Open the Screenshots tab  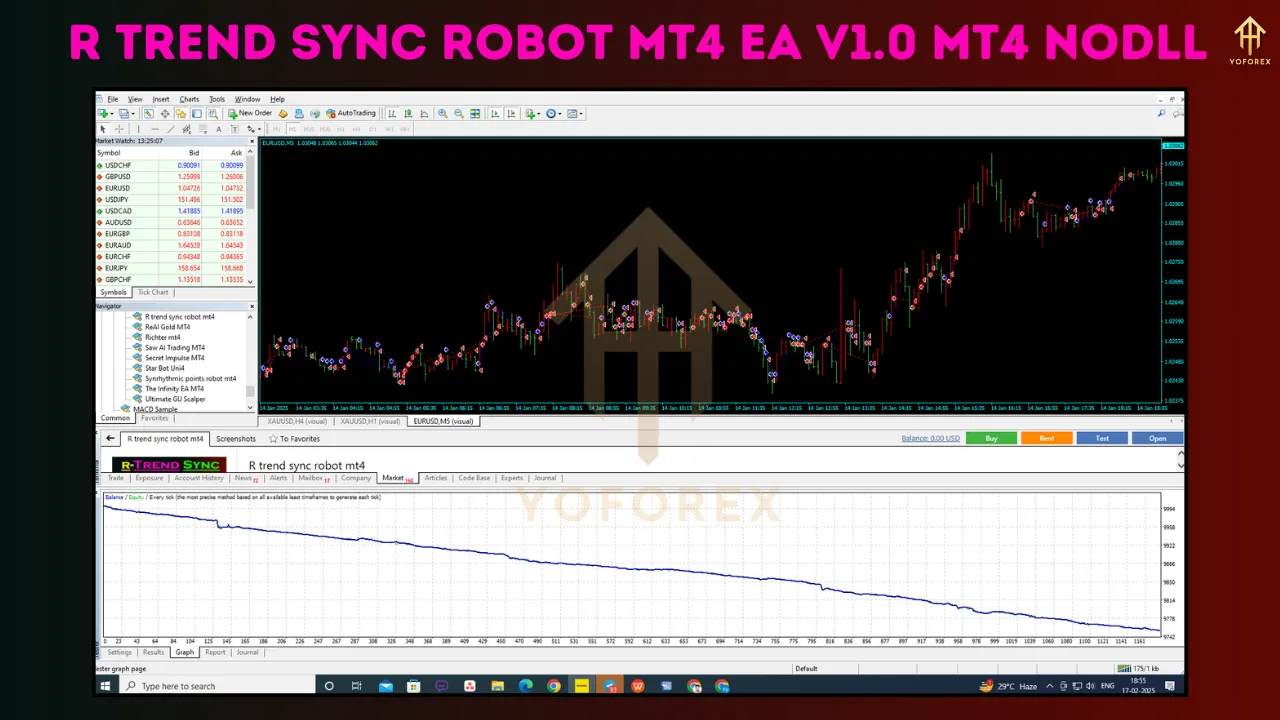[236, 439]
